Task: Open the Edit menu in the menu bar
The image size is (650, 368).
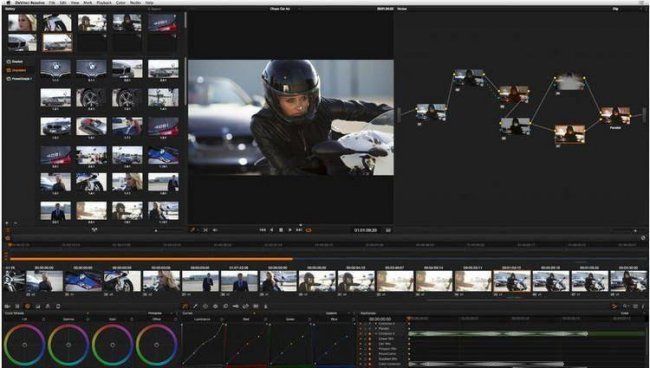Action: pos(63,2)
